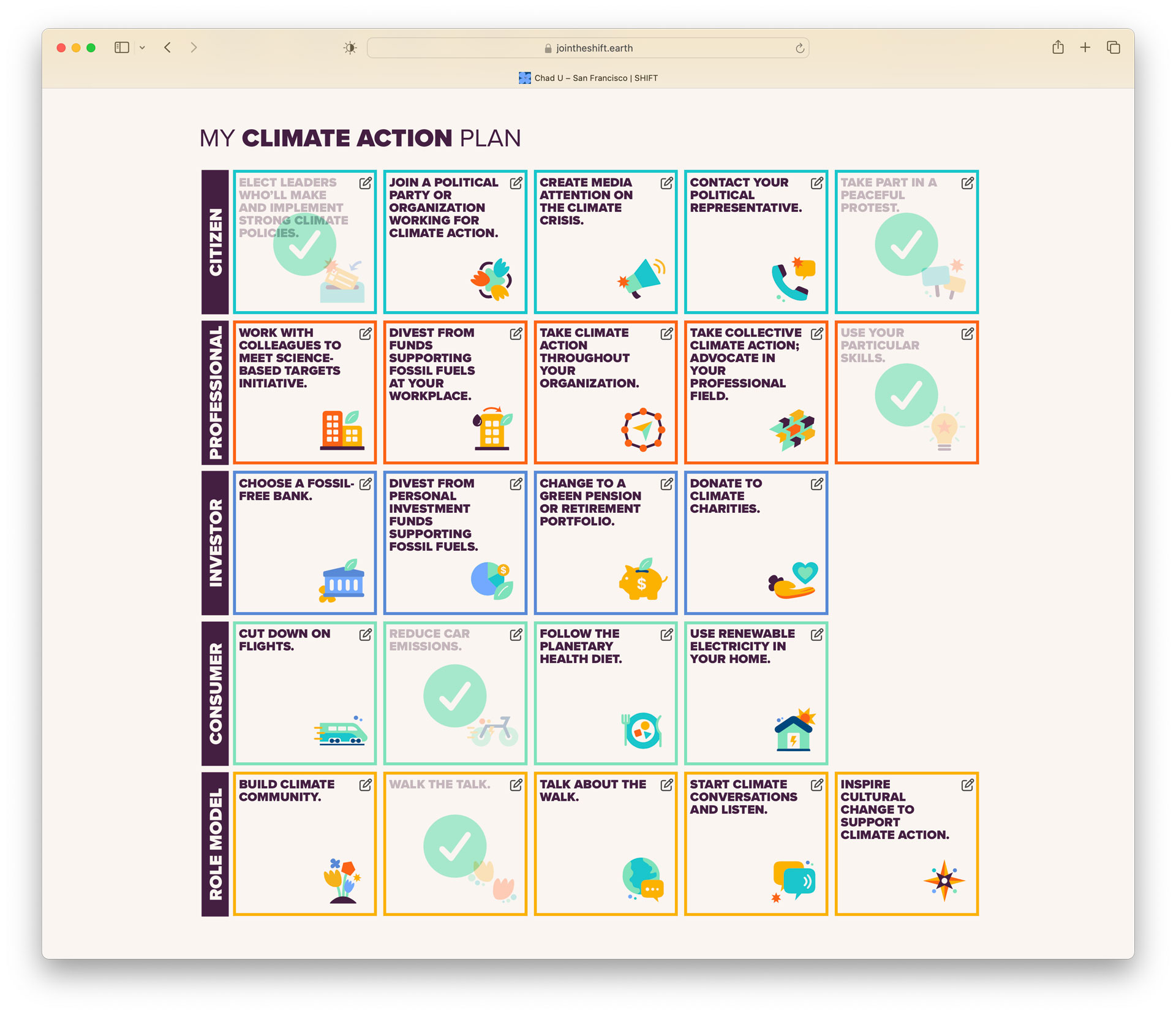Click the piggy bank illustration
1176x1014 pixels.
pyautogui.click(x=643, y=579)
